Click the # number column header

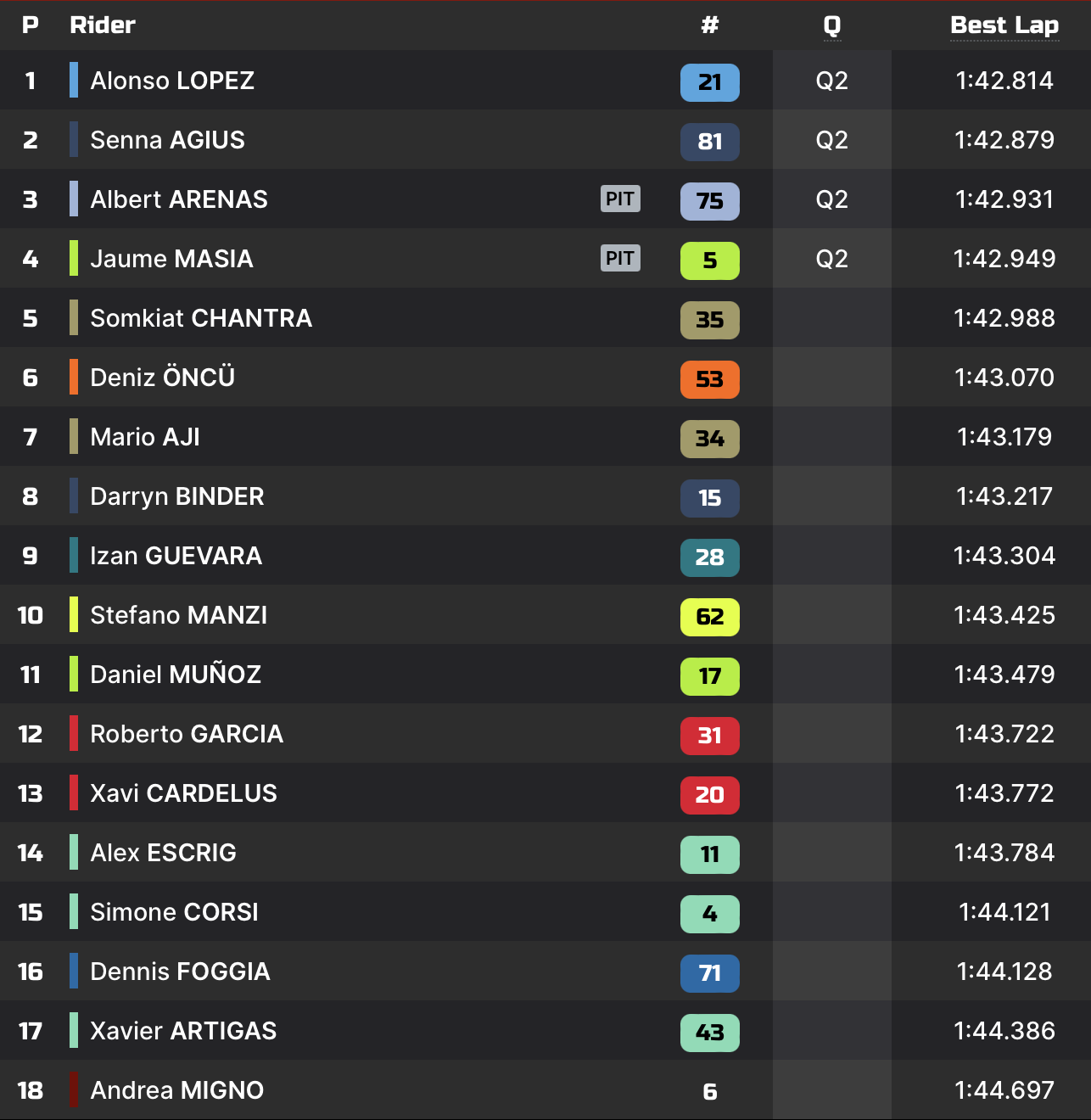(x=709, y=25)
